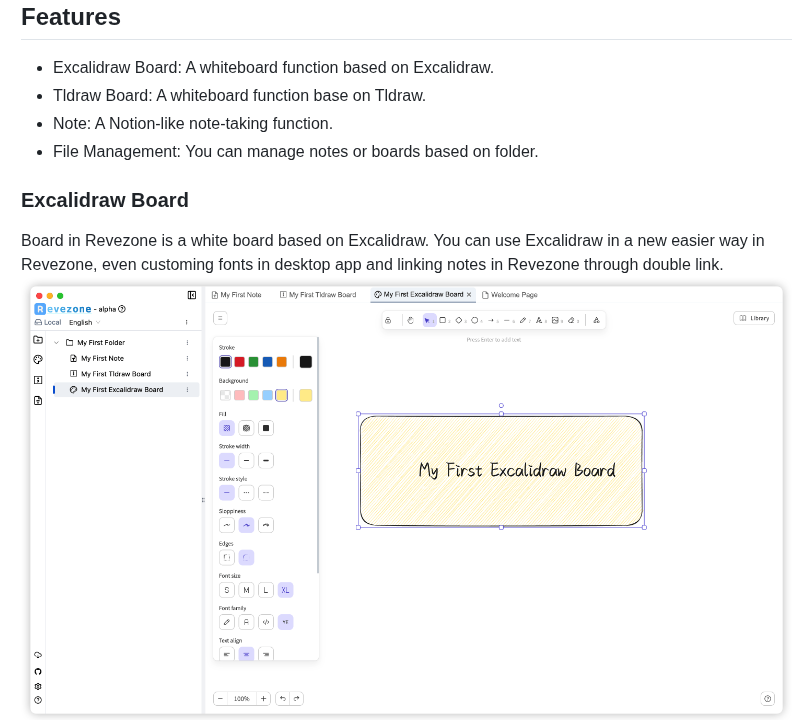Select the extra bold stroke width
The width and height of the screenshot is (810, 720).
(266, 460)
